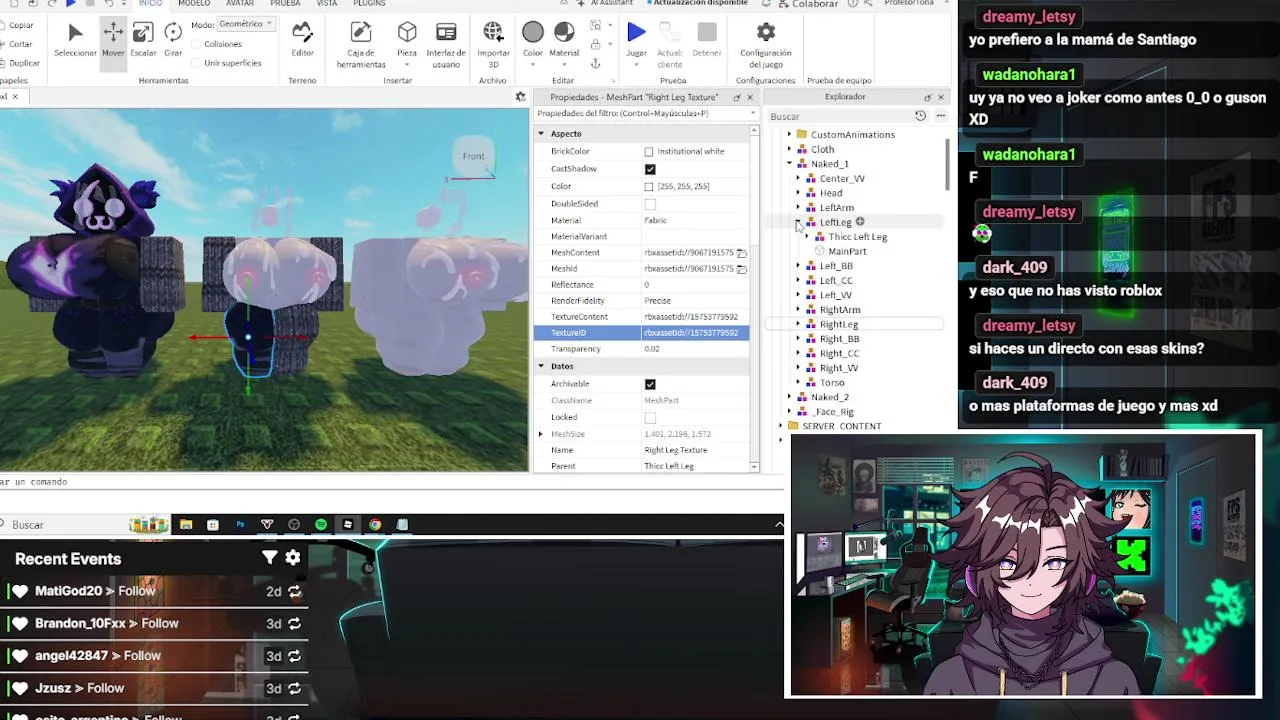This screenshot has height=720, width=1280.
Task: Open the terrain Editor
Action: point(302,40)
